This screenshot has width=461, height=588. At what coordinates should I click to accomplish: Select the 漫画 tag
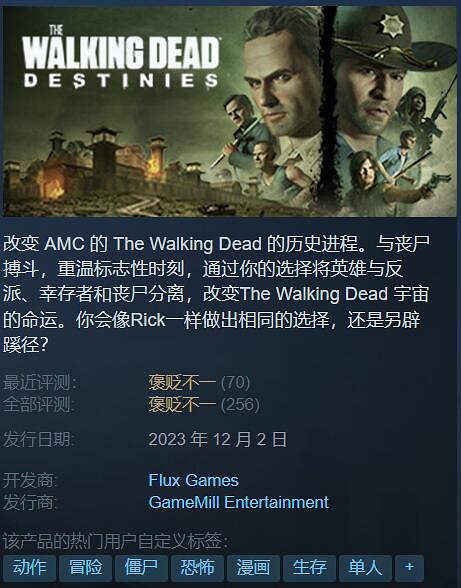click(x=254, y=568)
